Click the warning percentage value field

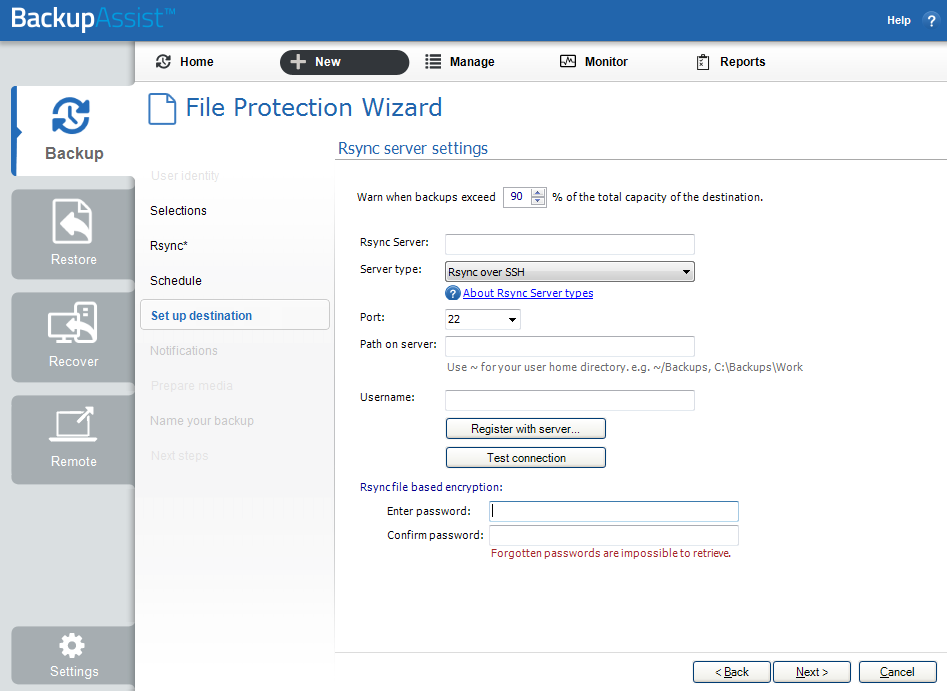click(517, 197)
